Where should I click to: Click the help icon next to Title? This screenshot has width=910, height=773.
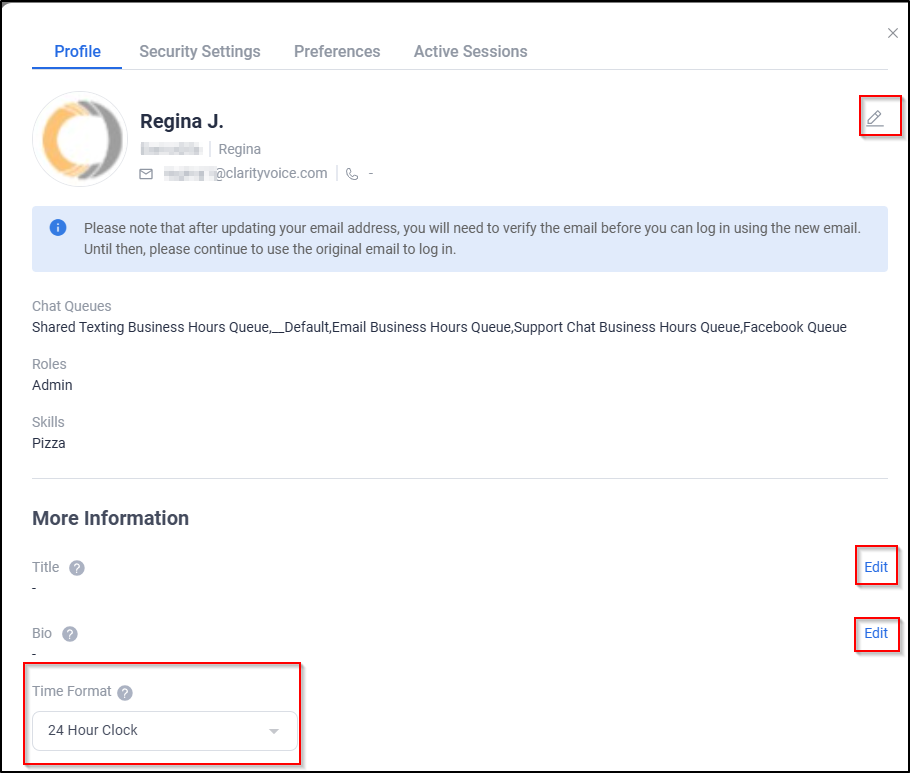77,568
